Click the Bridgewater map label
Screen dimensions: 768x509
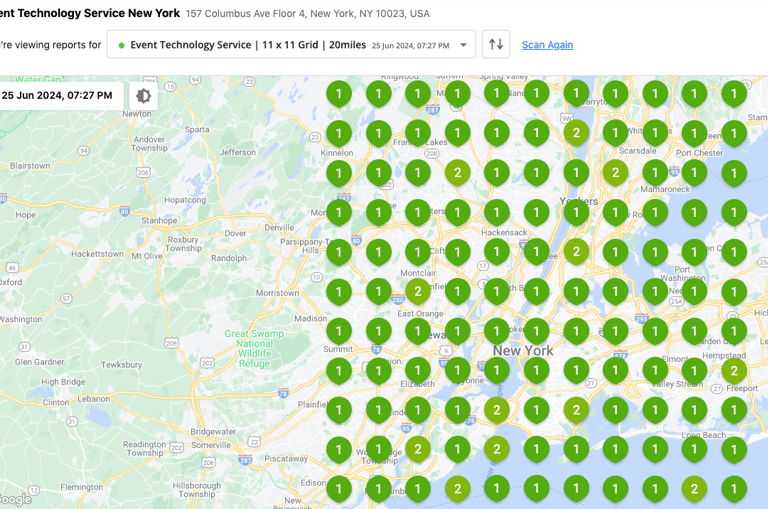[x=213, y=432]
